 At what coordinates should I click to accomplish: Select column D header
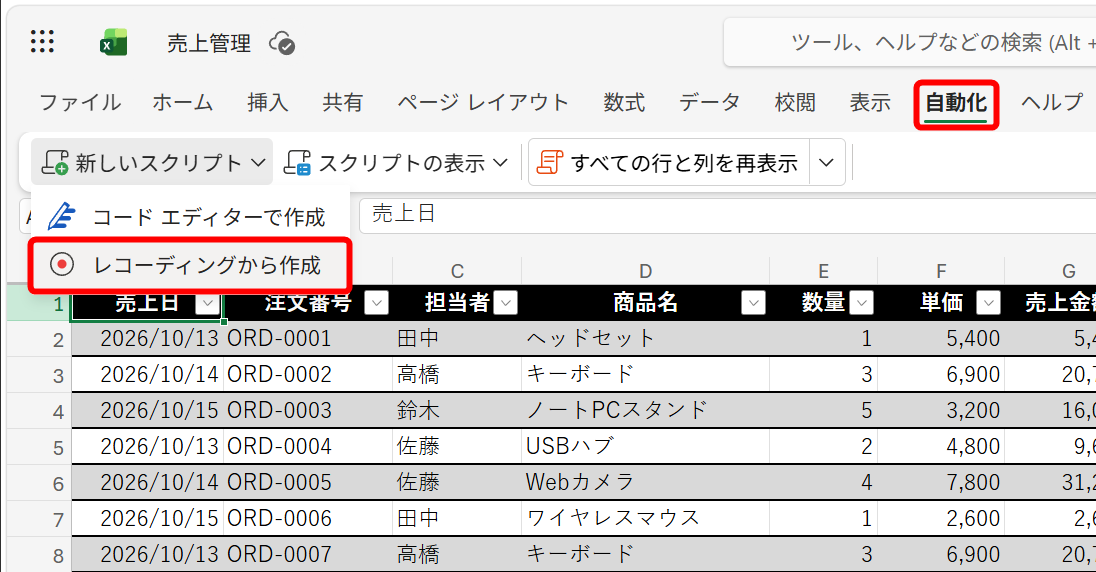(645, 271)
